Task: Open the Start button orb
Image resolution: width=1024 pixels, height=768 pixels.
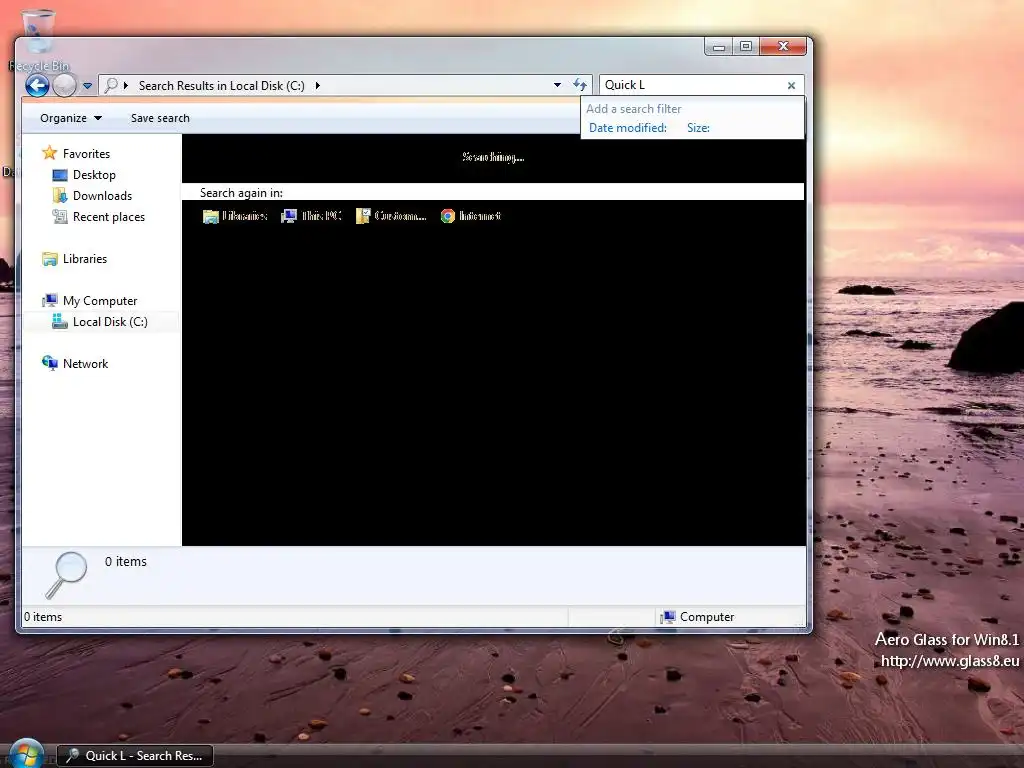Action: (27, 755)
